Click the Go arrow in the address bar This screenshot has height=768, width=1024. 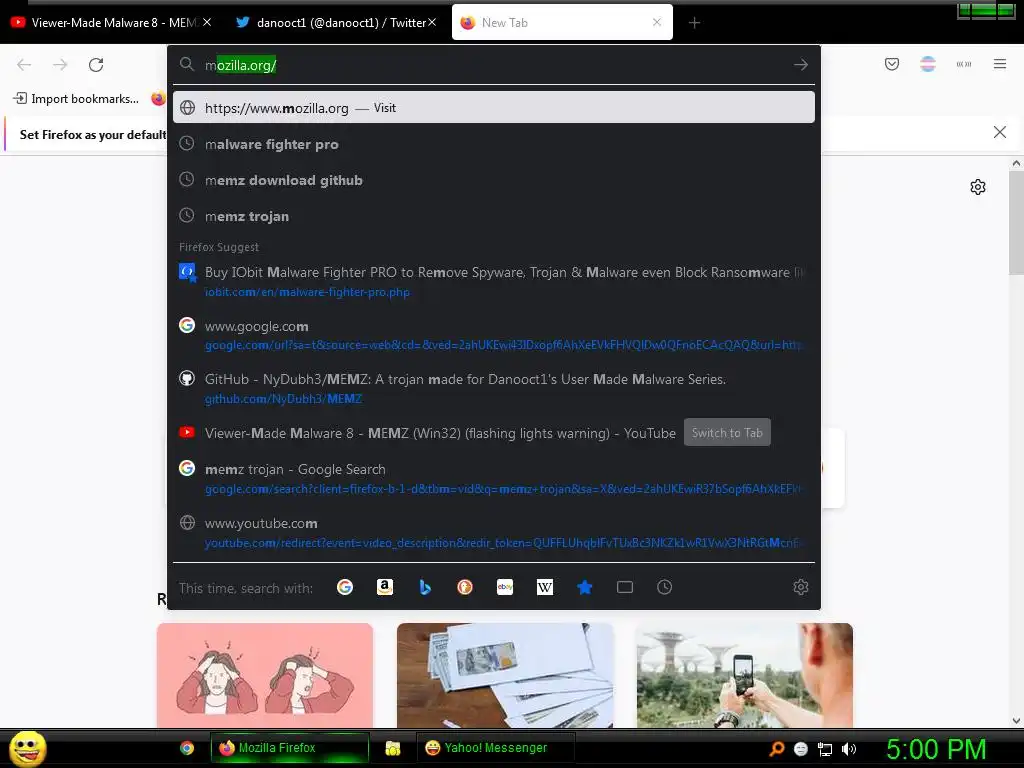[x=801, y=65]
